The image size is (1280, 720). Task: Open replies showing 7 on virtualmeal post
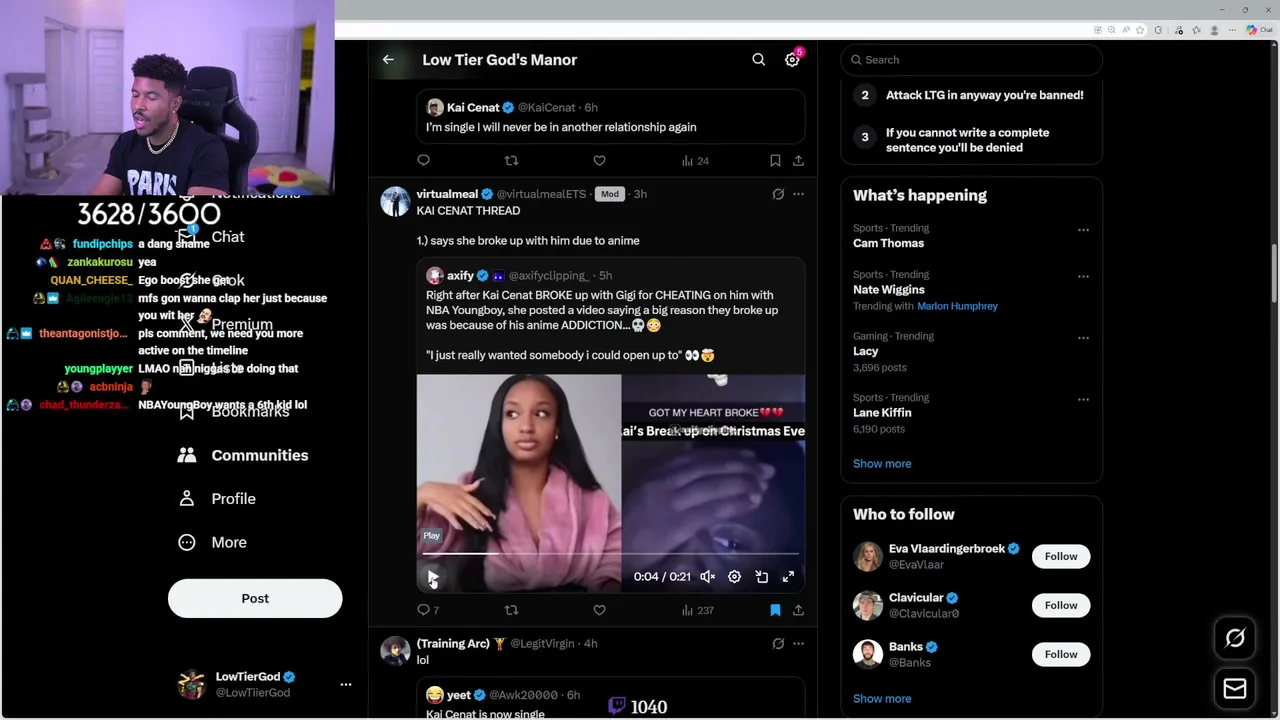(x=428, y=610)
